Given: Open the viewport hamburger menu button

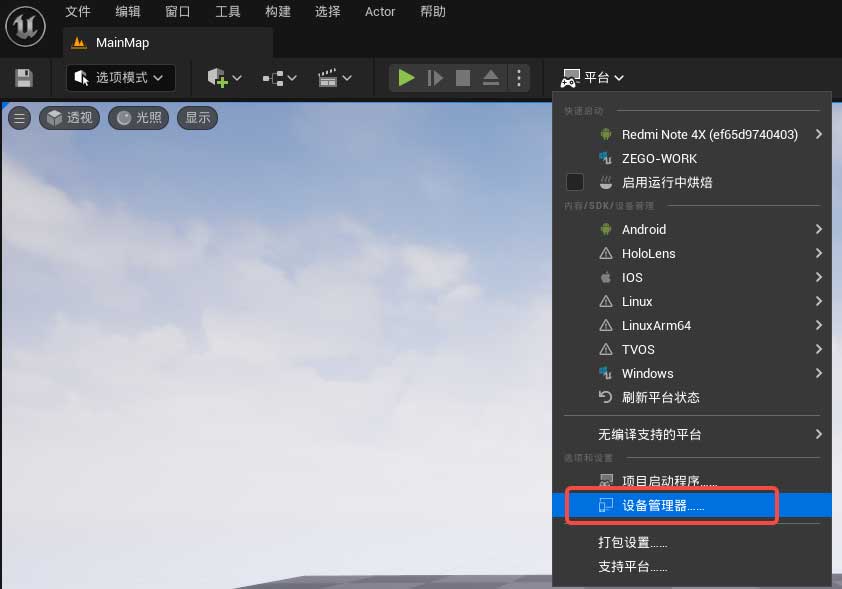Looking at the screenshot, I should (x=19, y=118).
